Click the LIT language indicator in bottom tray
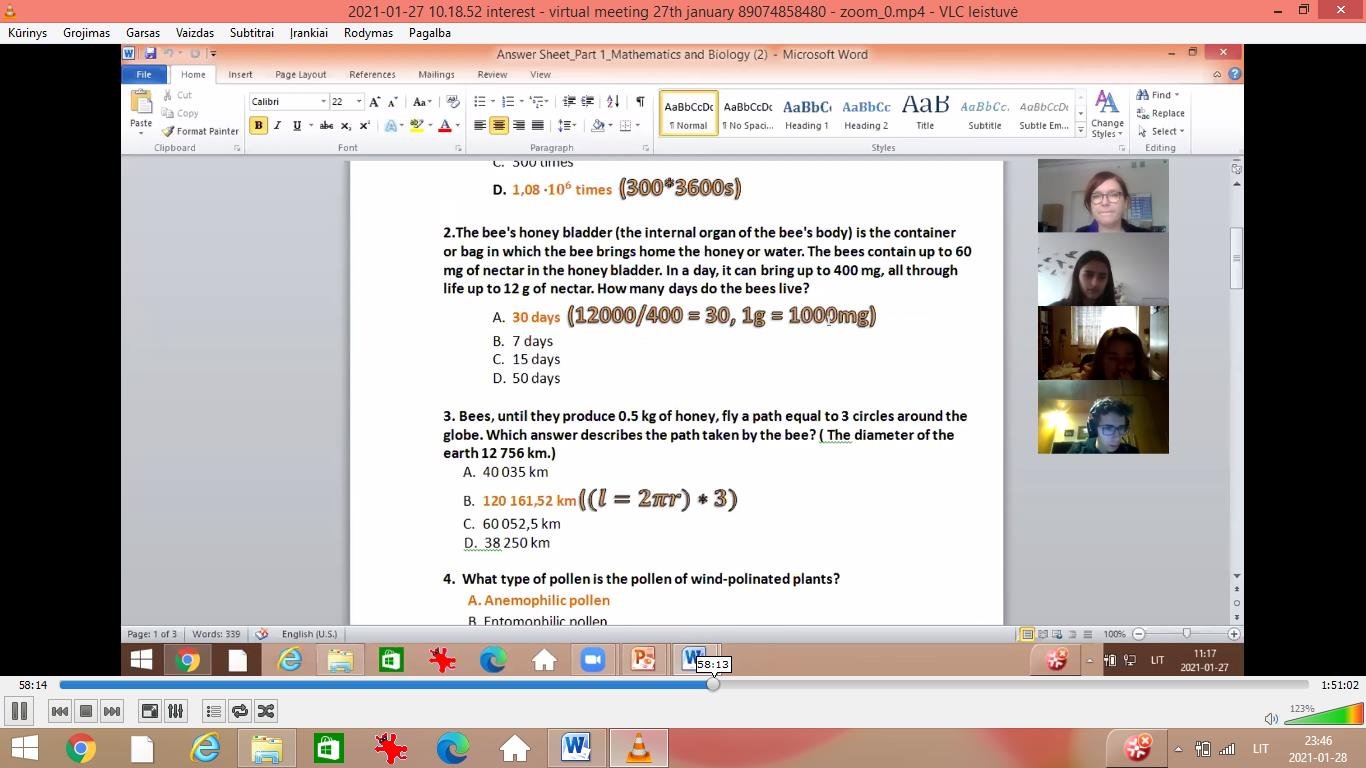The width and height of the screenshot is (1366, 768). click(1260, 748)
